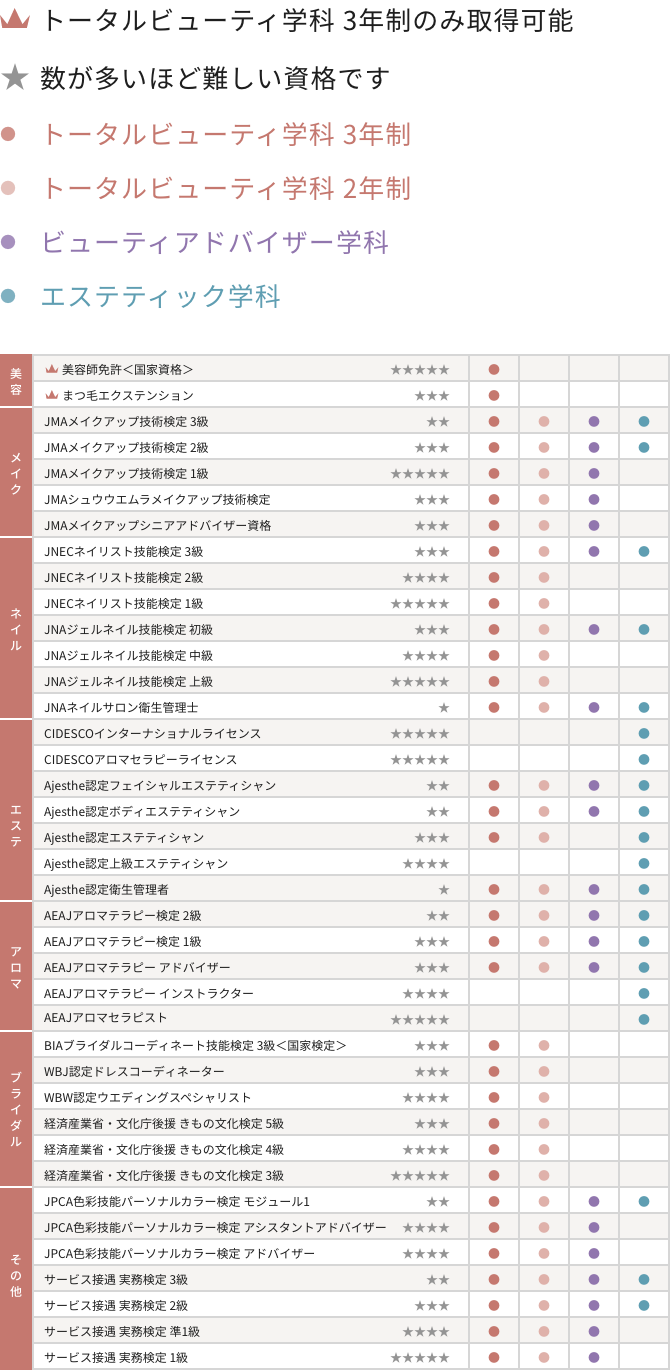Select the ブライダル category label
This screenshot has height=1370, width=670.
click(x=16, y=1110)
